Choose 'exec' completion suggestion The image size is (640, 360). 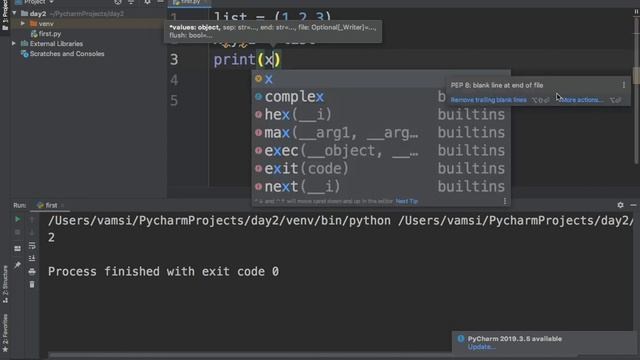click(380, 151)
